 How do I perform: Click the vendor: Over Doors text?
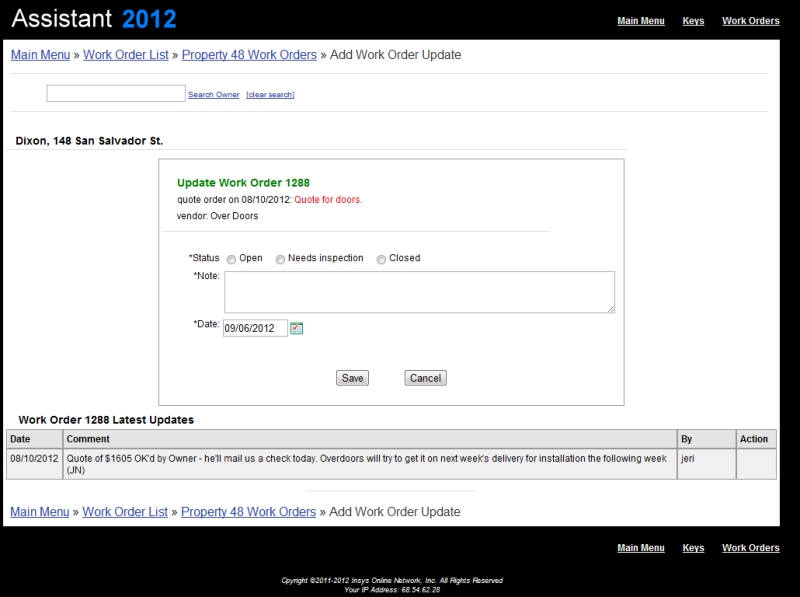[217, 216]
